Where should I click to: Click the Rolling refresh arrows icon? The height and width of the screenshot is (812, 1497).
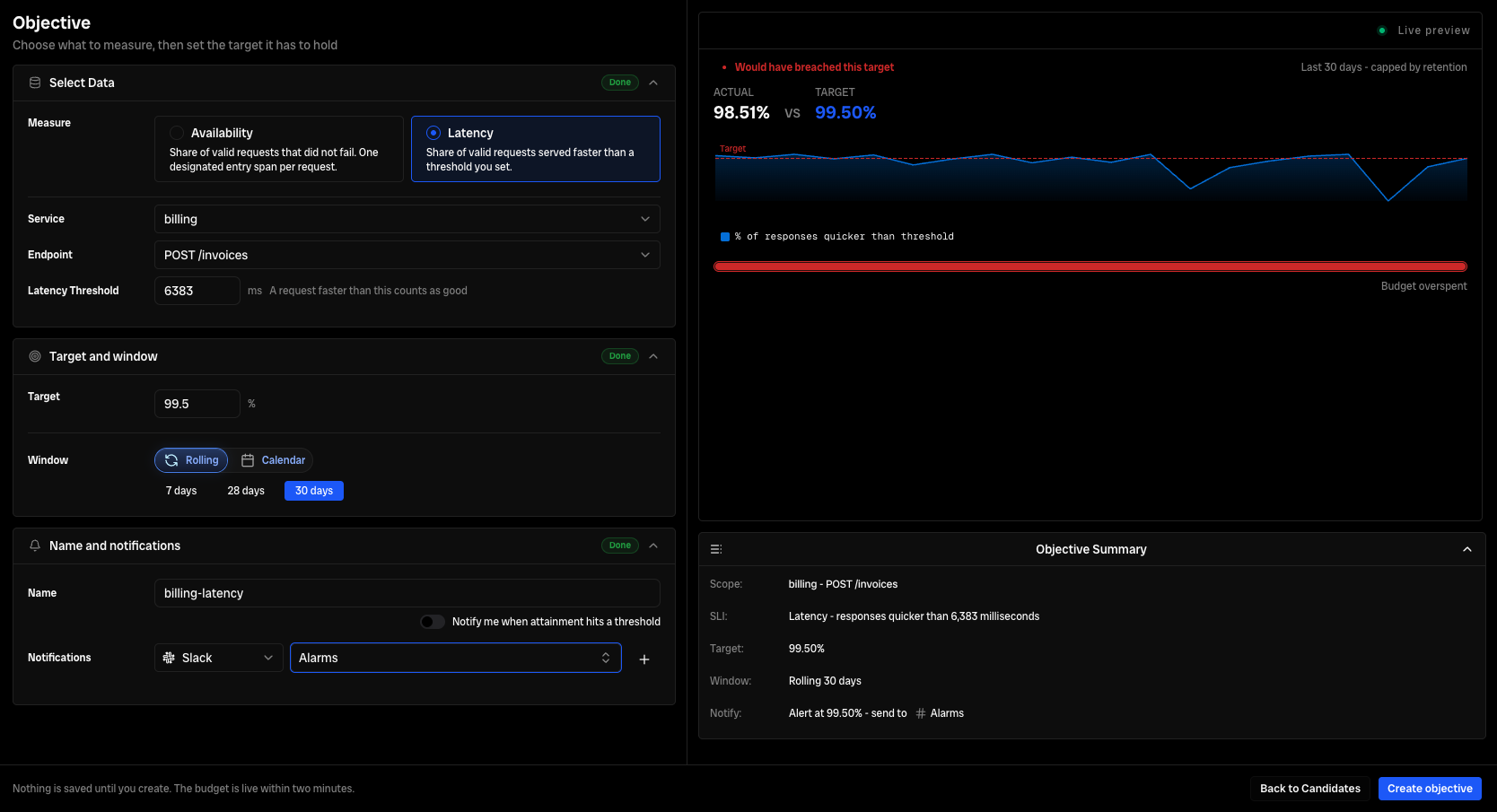(171, 460)
